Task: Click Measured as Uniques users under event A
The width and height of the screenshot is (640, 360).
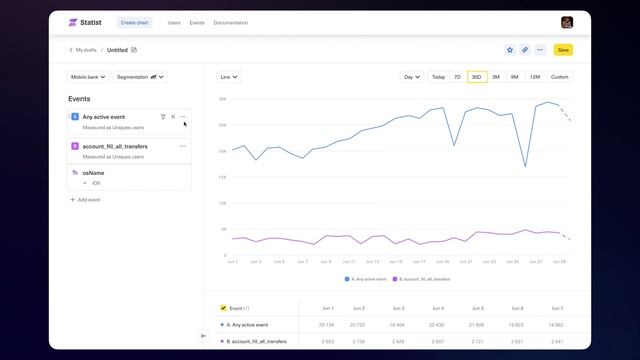Action: (113, 127)
